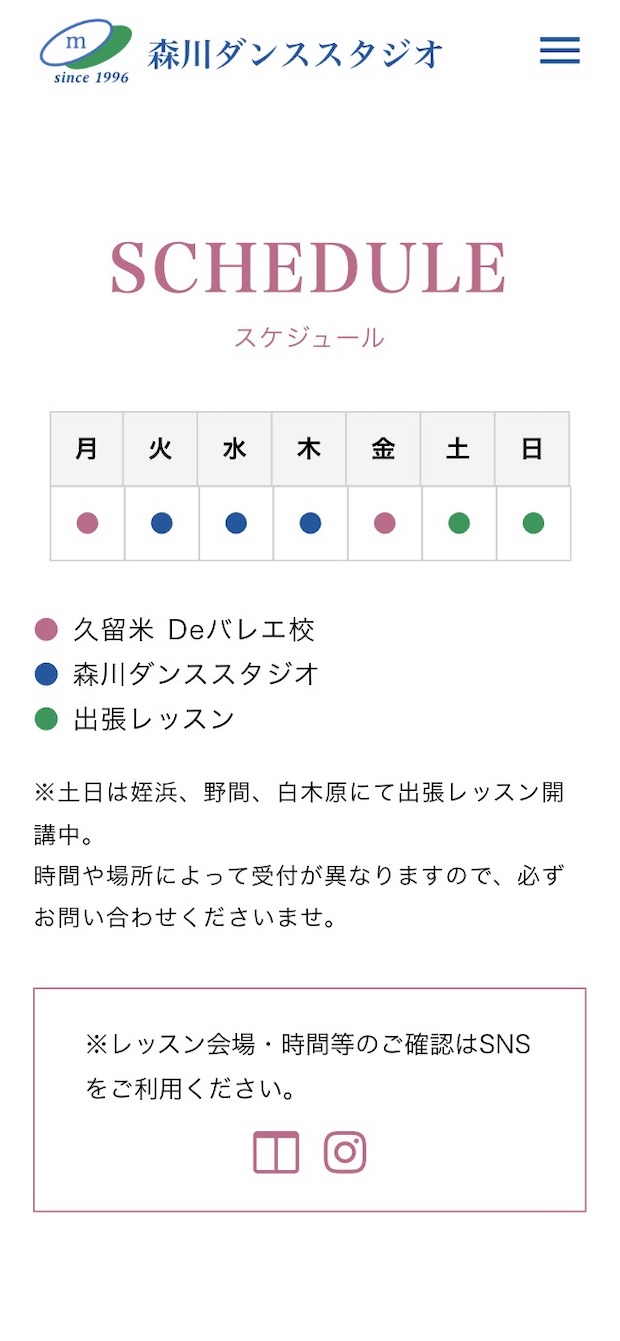Viewport: 620px width, 1341px height.
Task: Click the SNS icon left of Instagram
Action: 277,1151
